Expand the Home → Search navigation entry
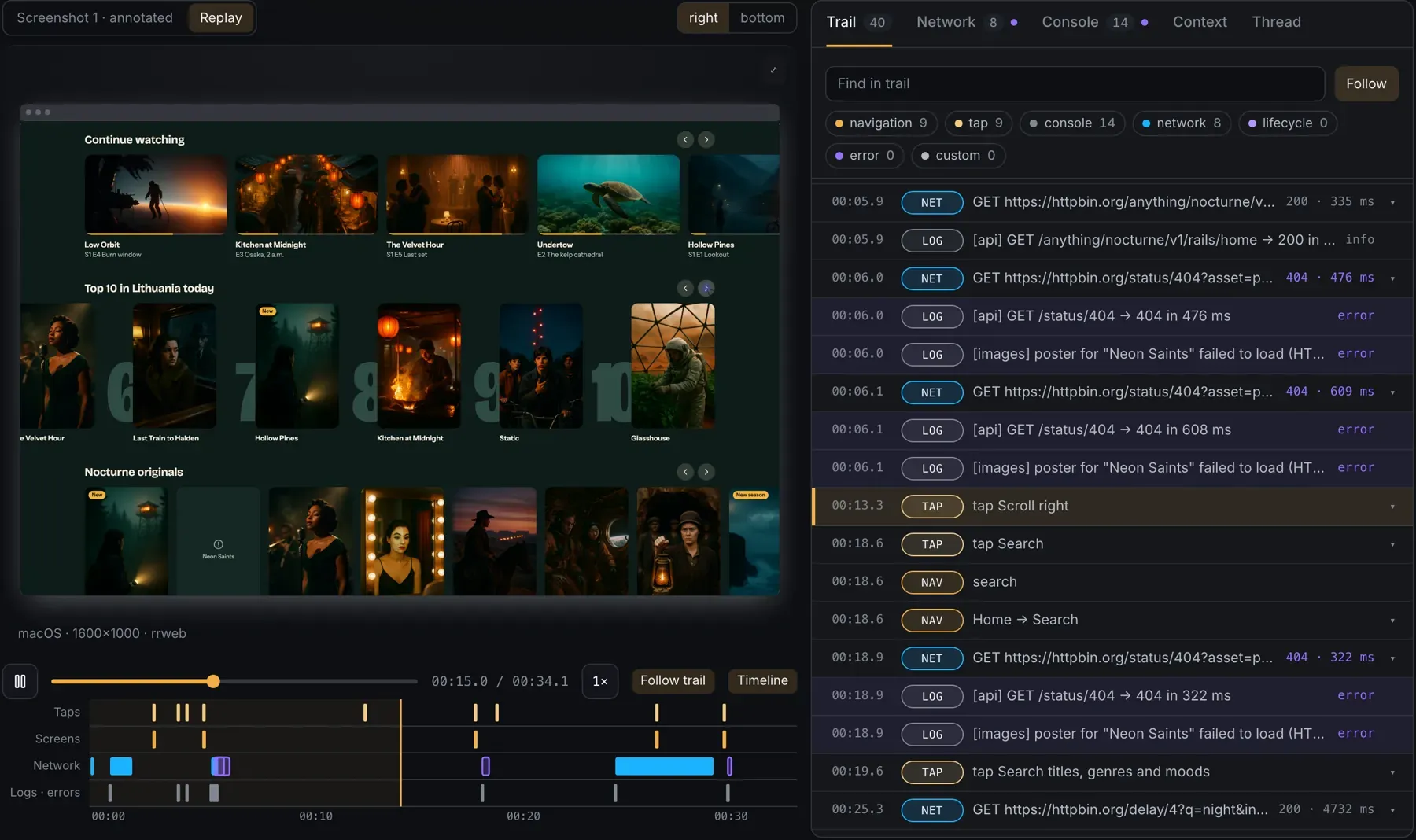Screen dimensions: 1416x840 (1392, 621)
